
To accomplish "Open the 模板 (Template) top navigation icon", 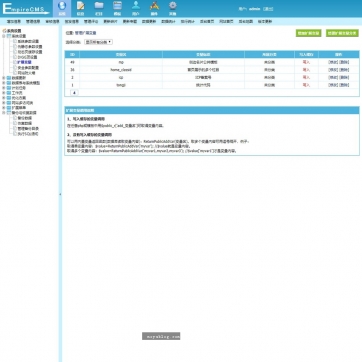I will click(117, 8).
